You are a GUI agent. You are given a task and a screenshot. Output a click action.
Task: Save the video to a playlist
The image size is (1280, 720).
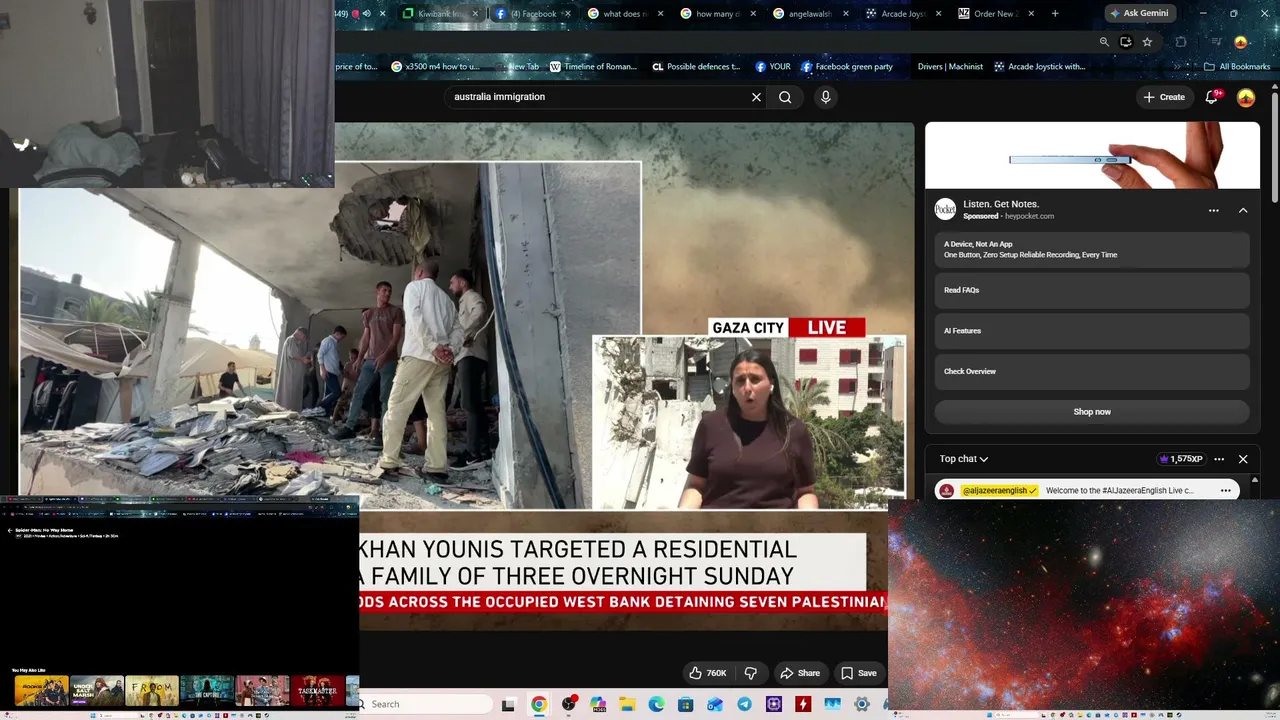(859, 673)
